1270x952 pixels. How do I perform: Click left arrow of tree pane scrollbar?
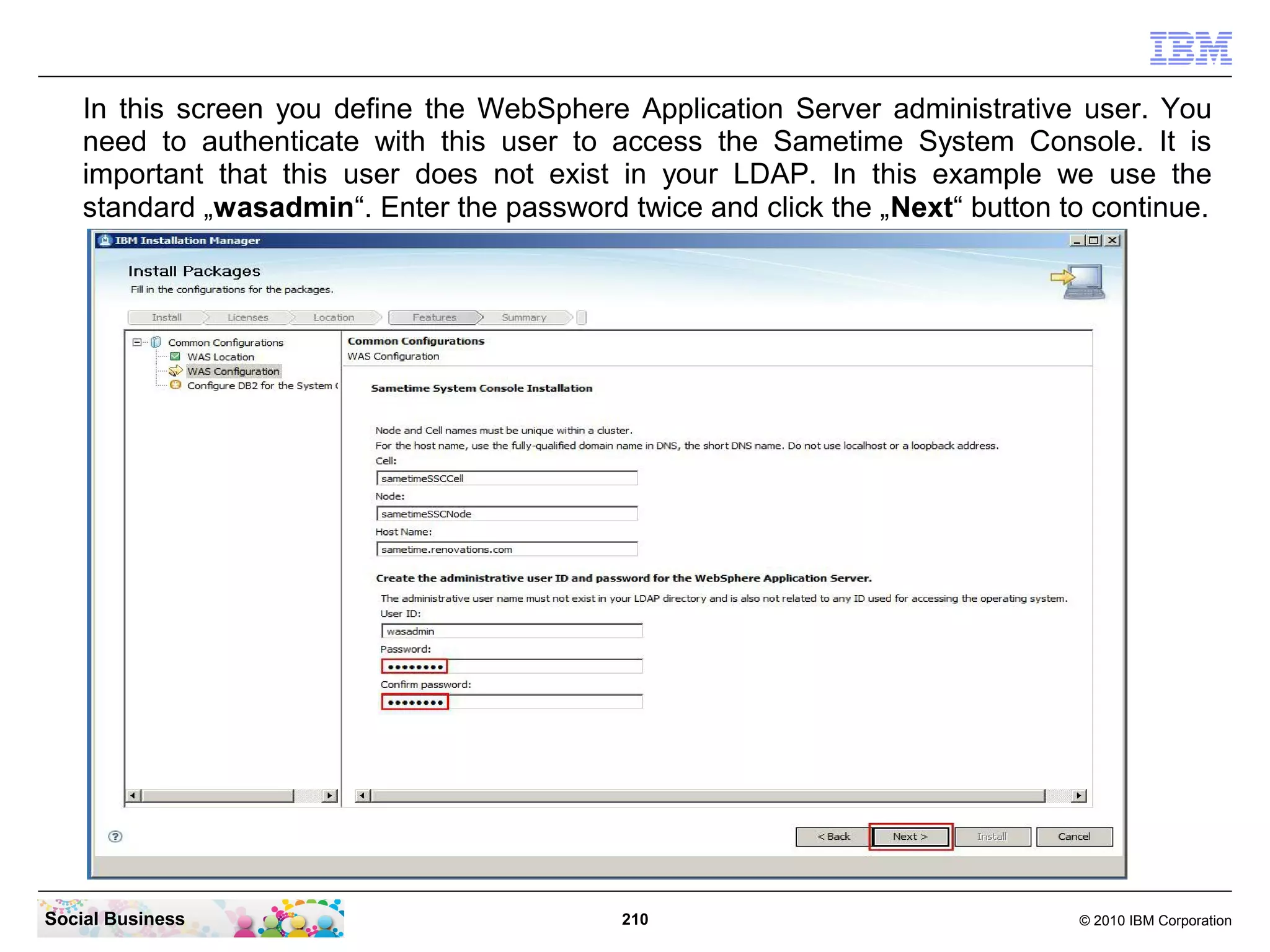[133, 795]
